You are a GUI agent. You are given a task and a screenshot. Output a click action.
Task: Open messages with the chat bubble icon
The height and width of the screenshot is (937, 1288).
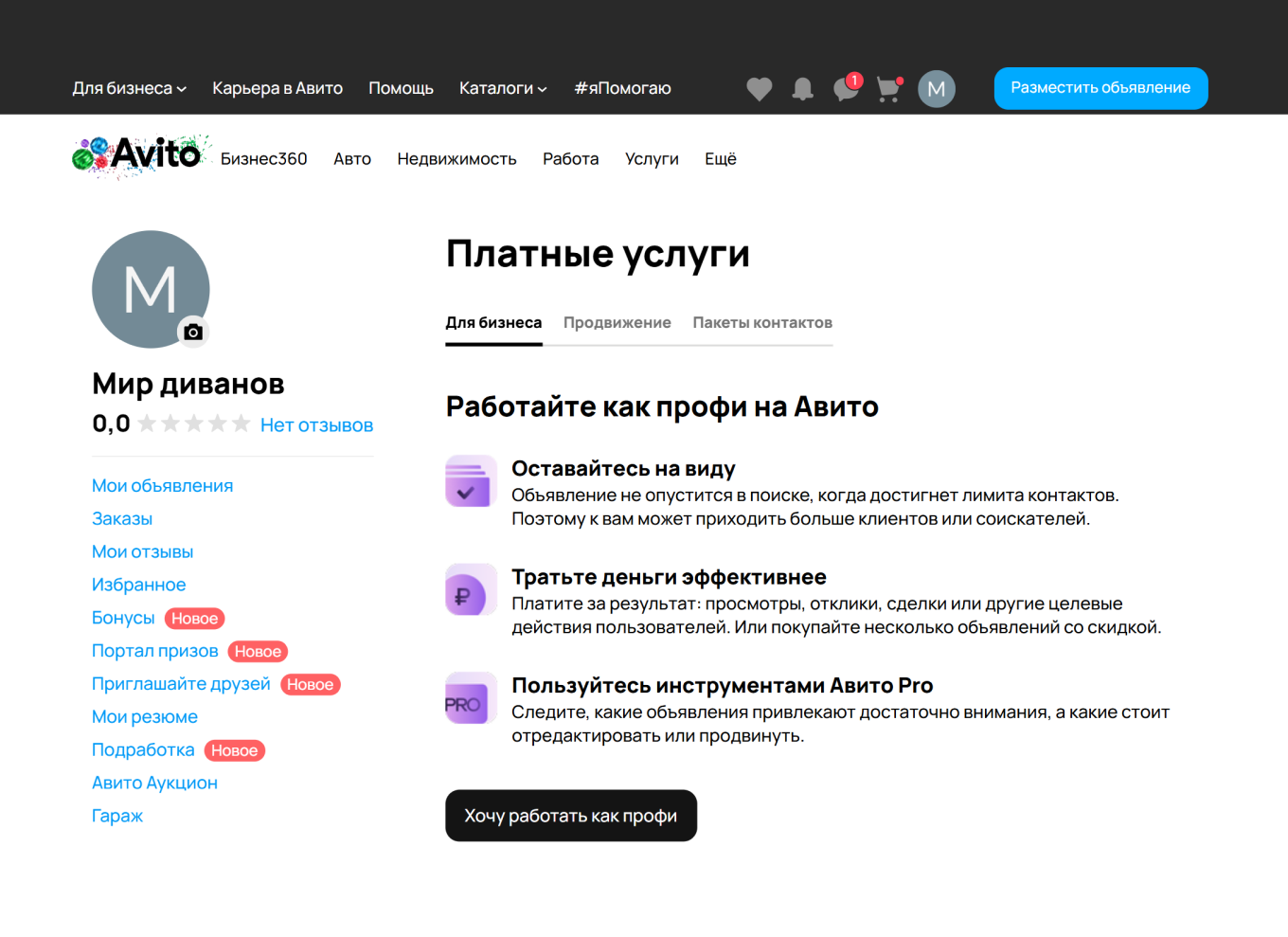coord(846,88)
